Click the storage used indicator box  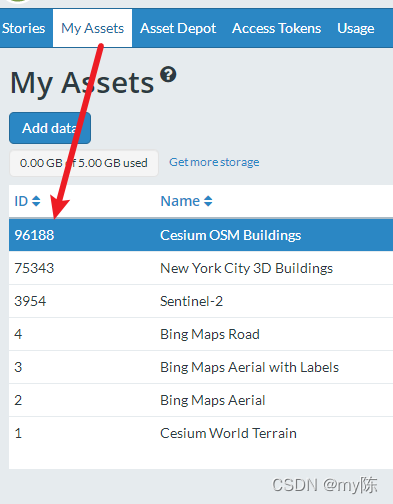pos(84,163)
